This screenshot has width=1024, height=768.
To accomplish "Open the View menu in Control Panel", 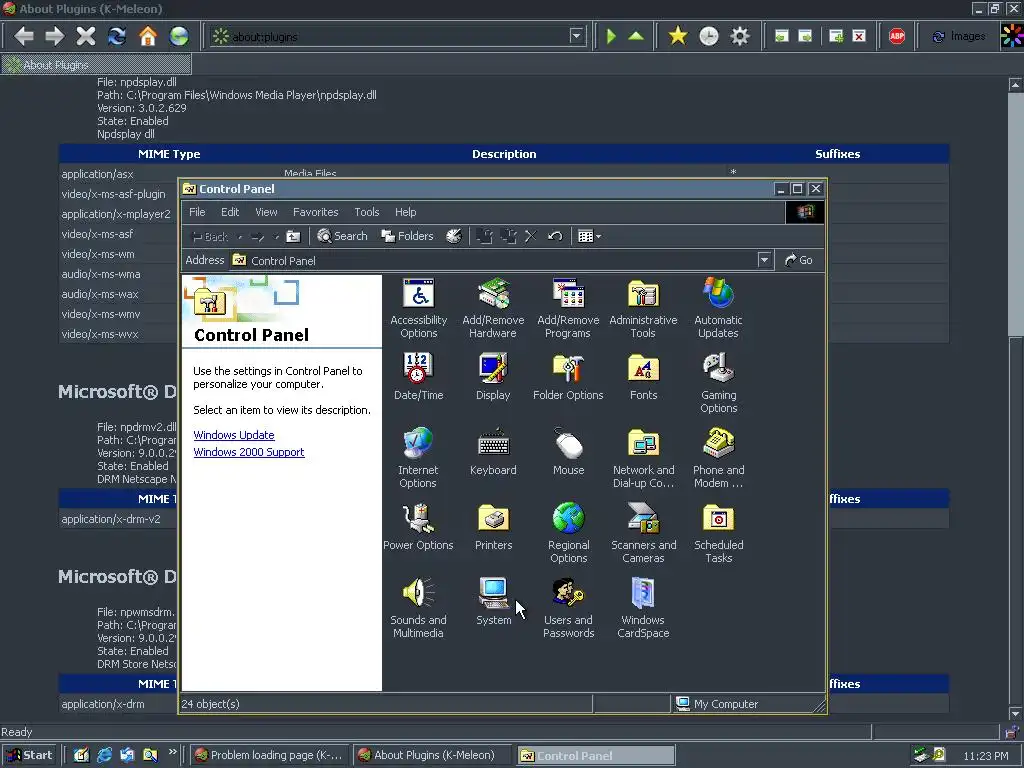I will pyautogui.click(x=266, y=212).
